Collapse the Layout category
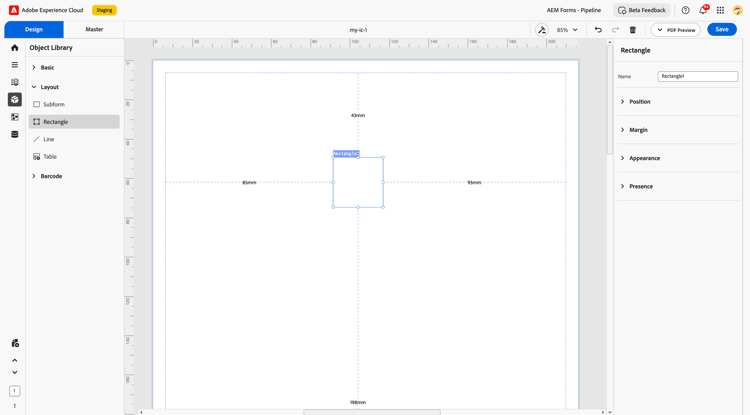This screenshot has height=415, width=750. coord(49,87)
